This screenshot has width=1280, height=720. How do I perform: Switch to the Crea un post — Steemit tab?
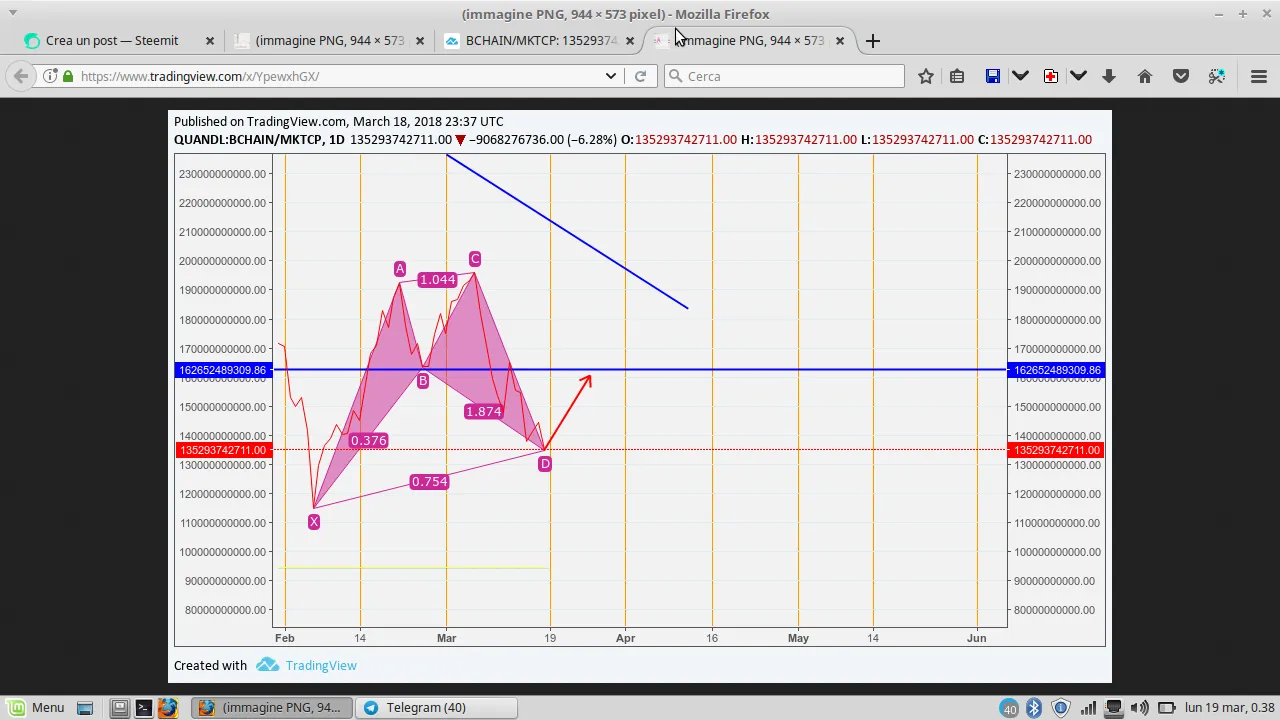click(x=112, y=41)
